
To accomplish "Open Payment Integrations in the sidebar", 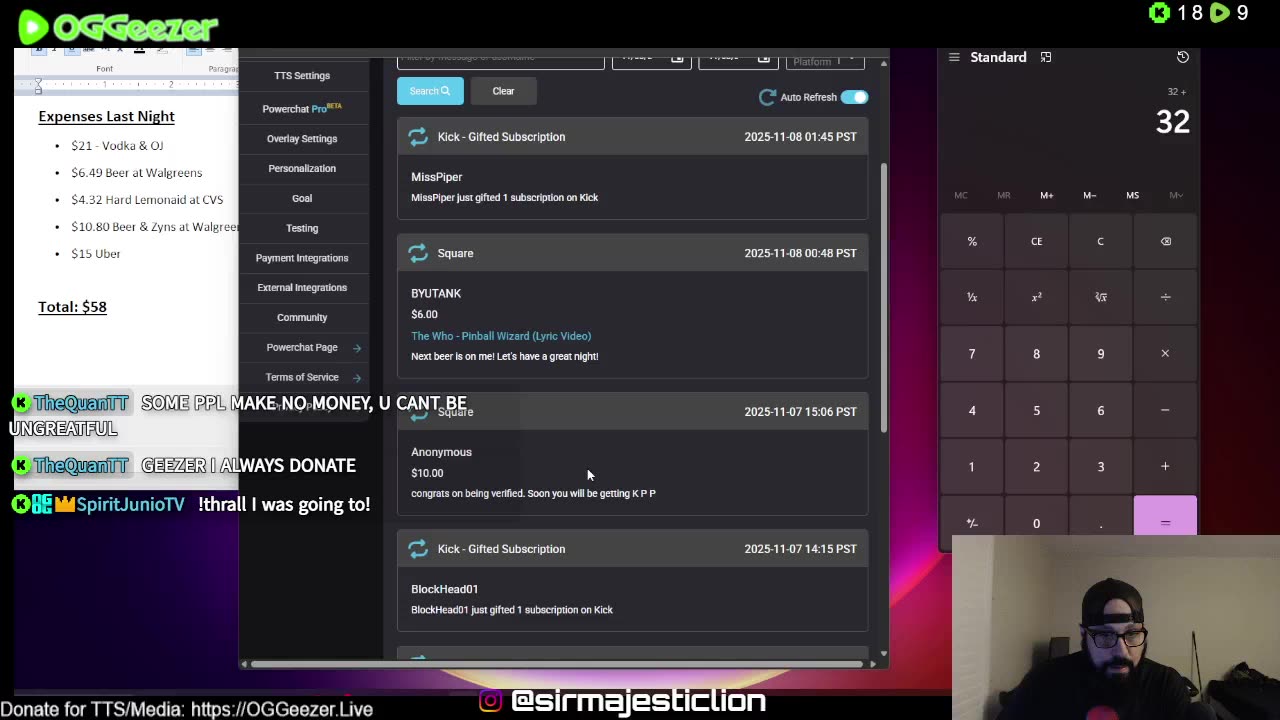I will [x=302, y=258].
